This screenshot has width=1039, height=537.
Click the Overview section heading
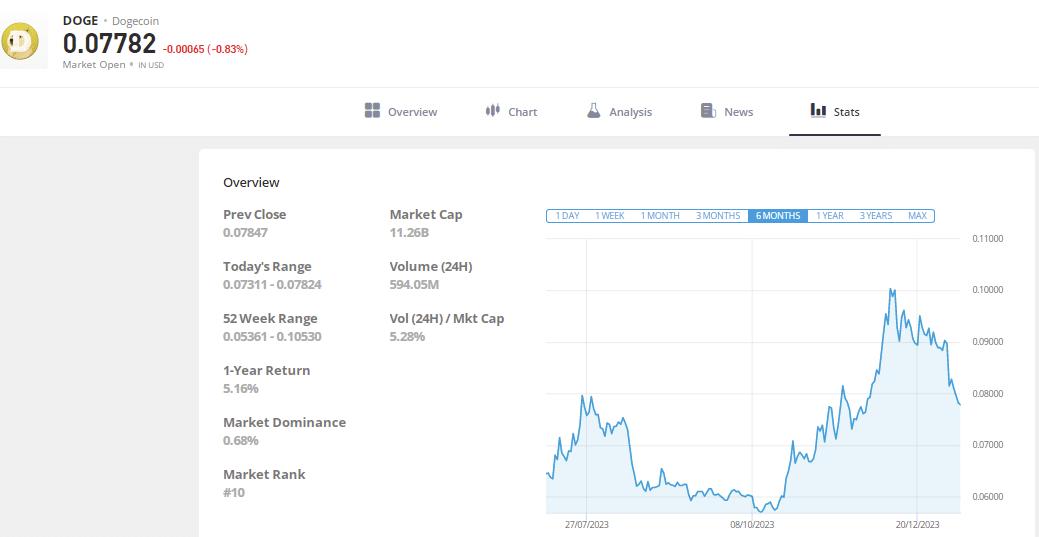pos(251,182)
